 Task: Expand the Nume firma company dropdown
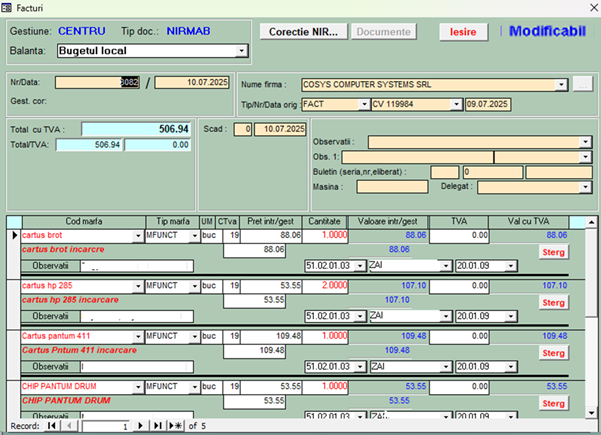point(562,85)
